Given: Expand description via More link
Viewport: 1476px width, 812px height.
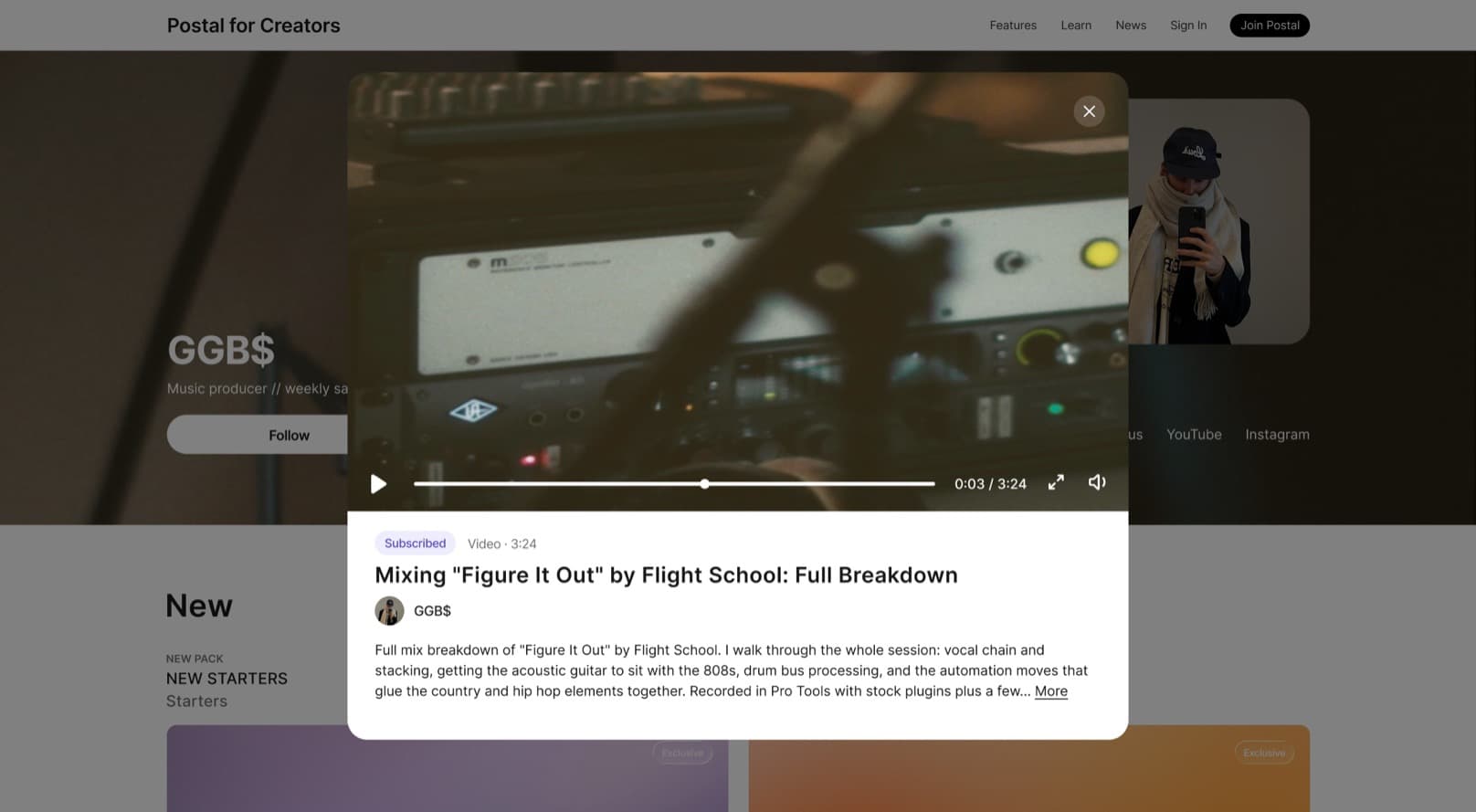Looking at the screenshot, I should pos(1050,691).
